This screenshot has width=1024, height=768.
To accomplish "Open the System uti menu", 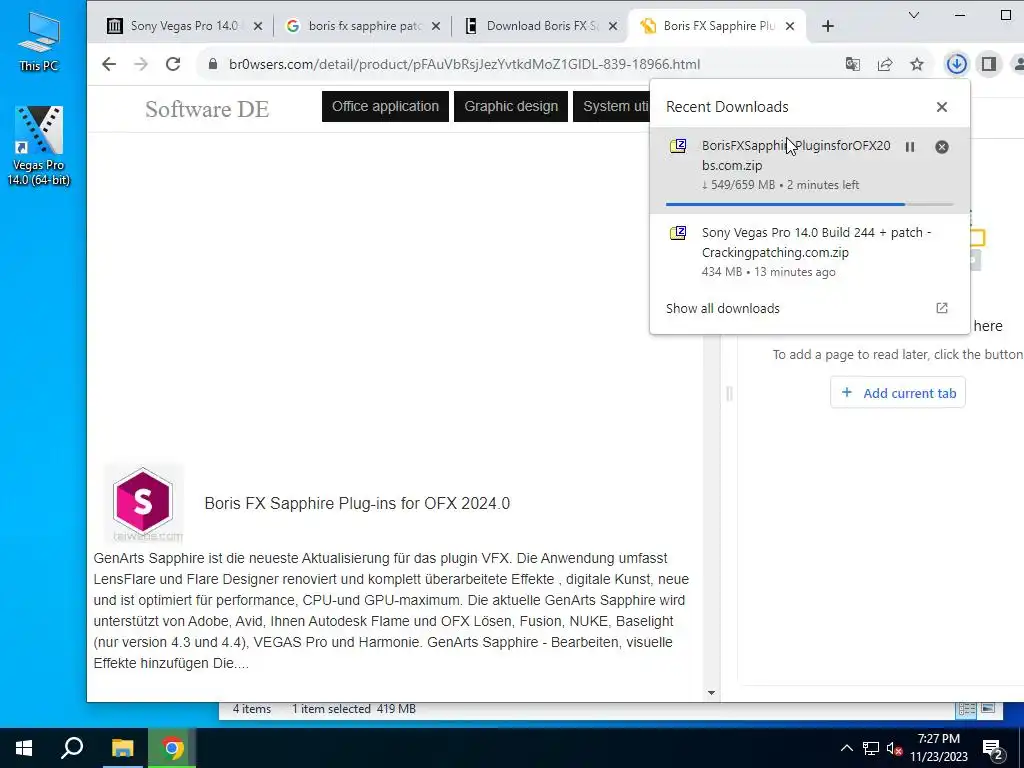I will [611, 106].
